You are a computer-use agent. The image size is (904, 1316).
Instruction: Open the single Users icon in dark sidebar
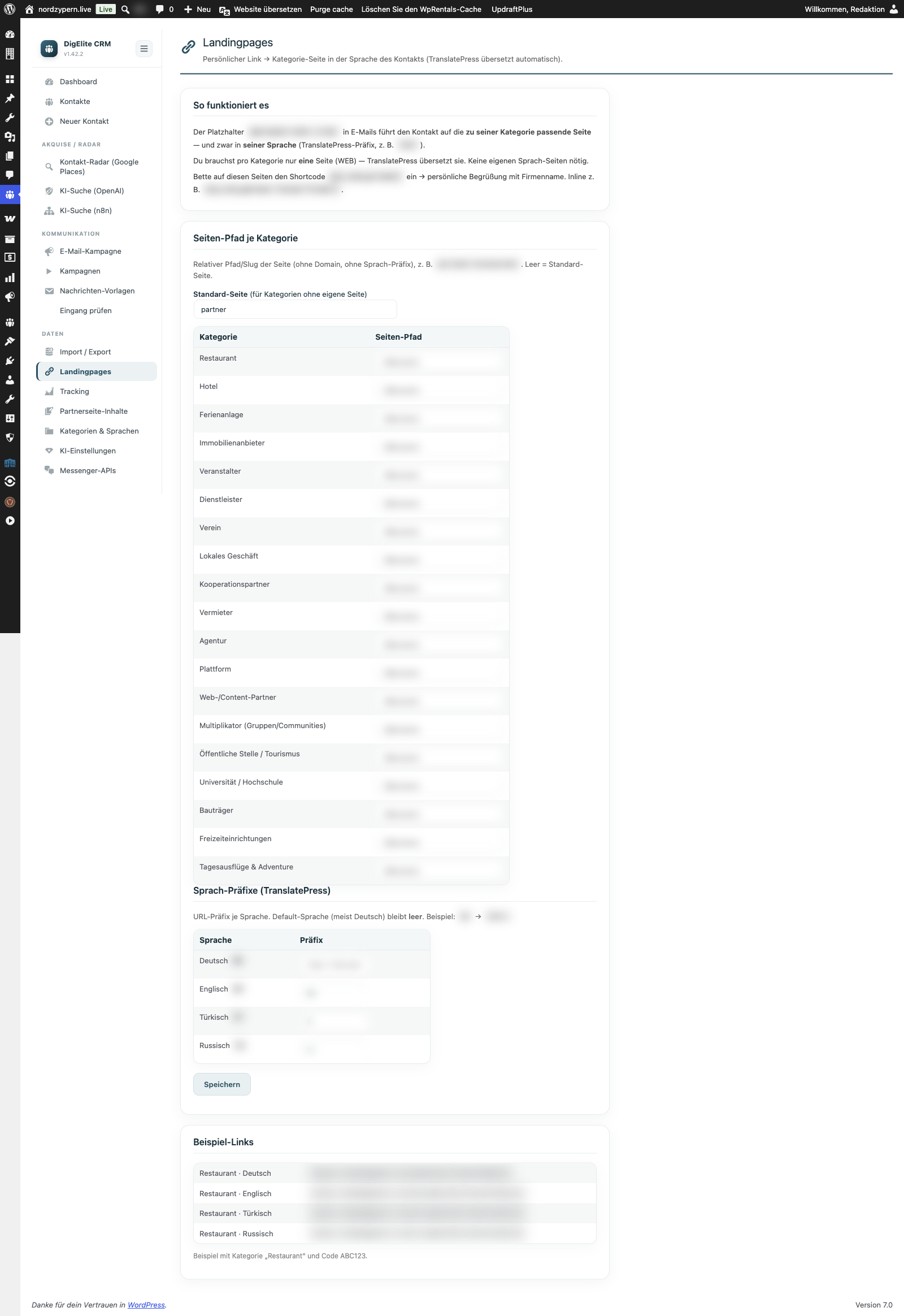point(10,380)
